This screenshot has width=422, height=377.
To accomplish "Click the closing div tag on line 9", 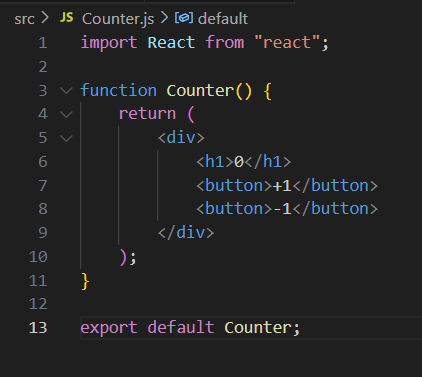I will click(186, 233).
